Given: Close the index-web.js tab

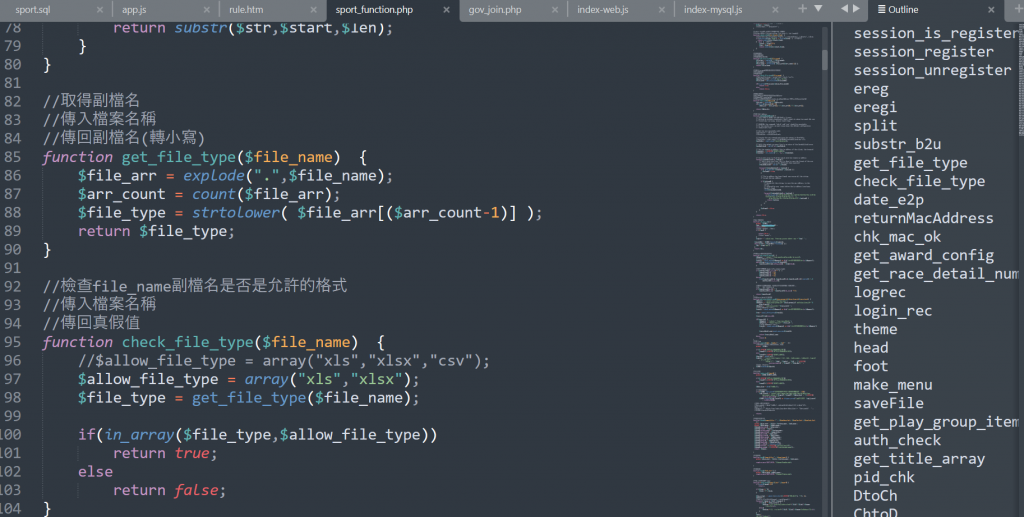Looking at the screenshot, I should pyautogui.click(x=662, y=10).
